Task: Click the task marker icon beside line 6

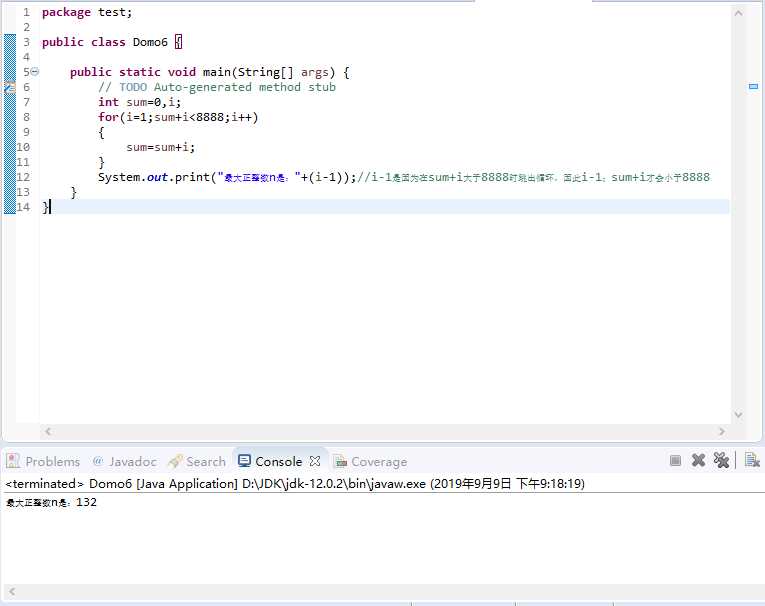Action: coord(10,87)
